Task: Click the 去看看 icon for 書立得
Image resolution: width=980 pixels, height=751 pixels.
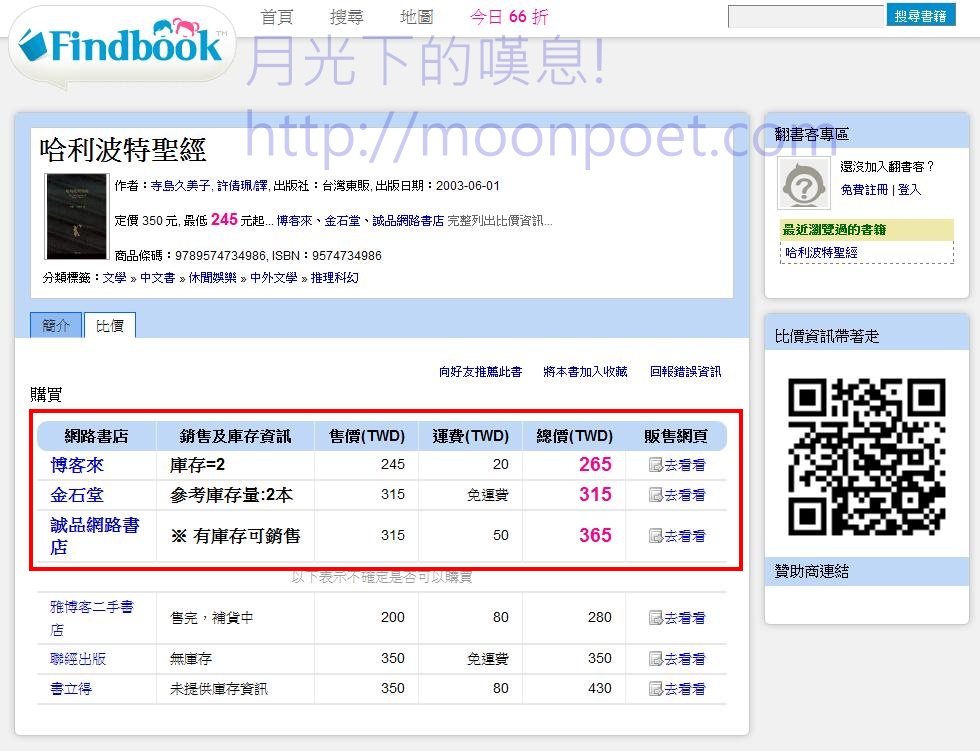Action: point(656,689)
